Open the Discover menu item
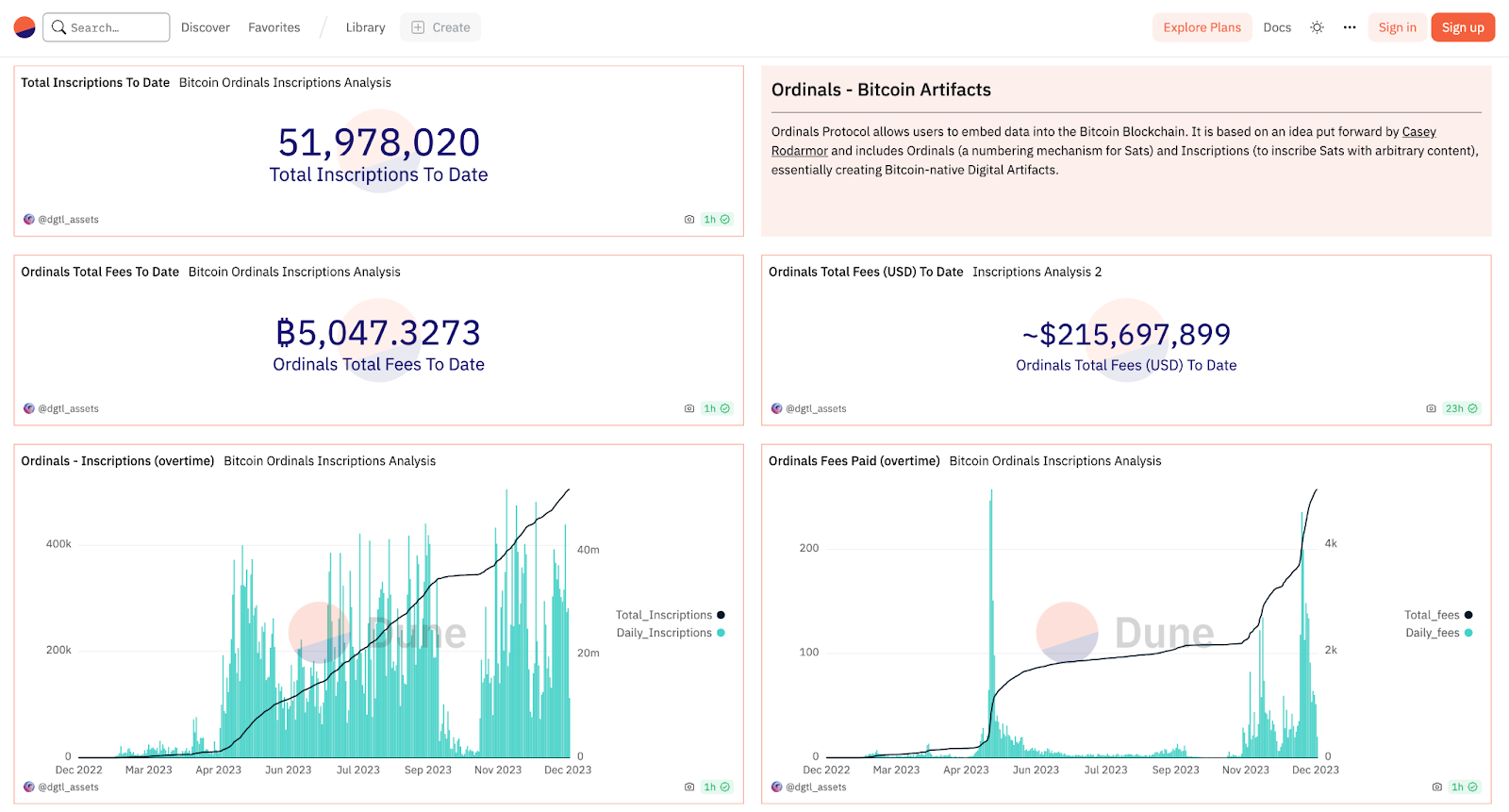 [x=206, y=27]
